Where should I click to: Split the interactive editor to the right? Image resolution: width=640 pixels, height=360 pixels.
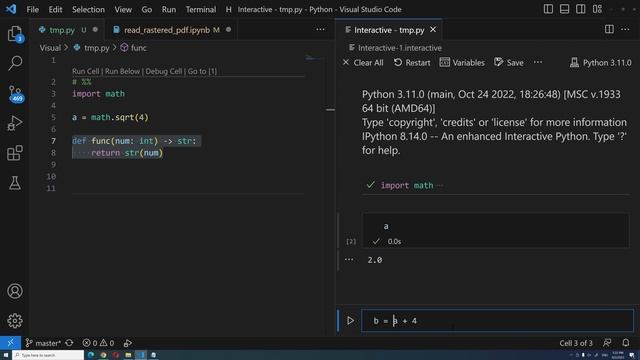[x=609, y=29]
